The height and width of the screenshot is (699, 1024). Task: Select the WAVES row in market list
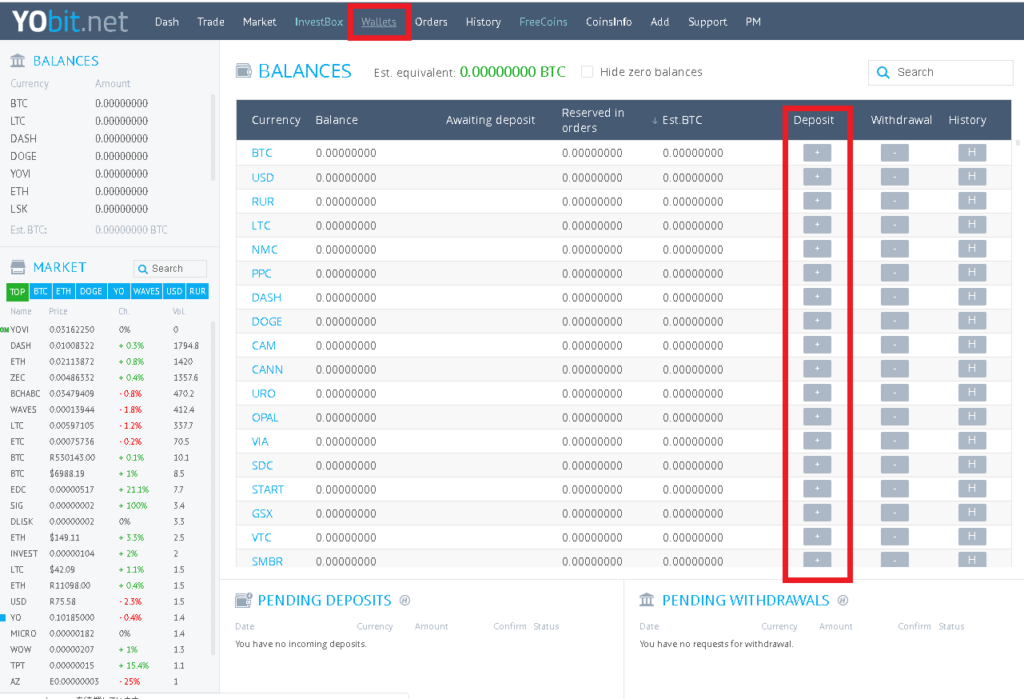point(104,410)
